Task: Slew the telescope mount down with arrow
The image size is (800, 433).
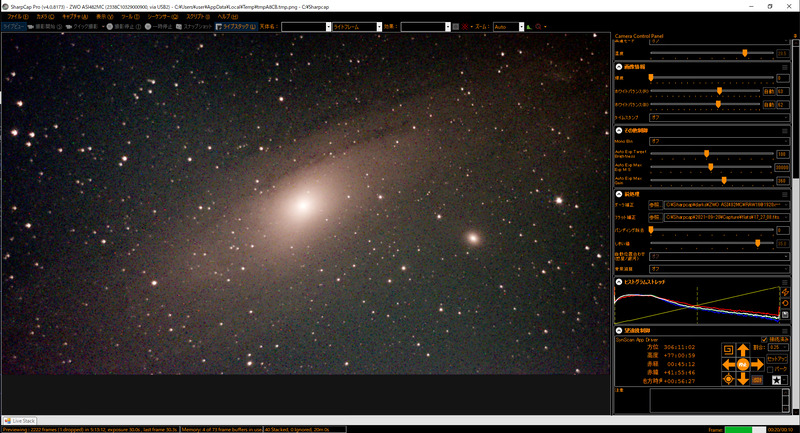Action: coord(743,379)
